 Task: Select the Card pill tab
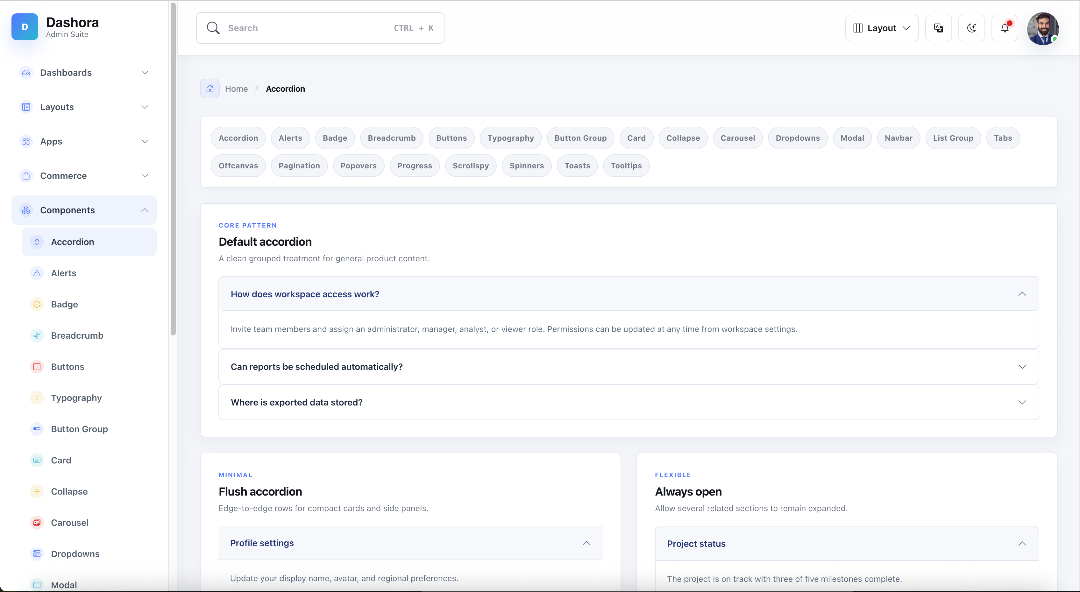(x=636, y=138)
